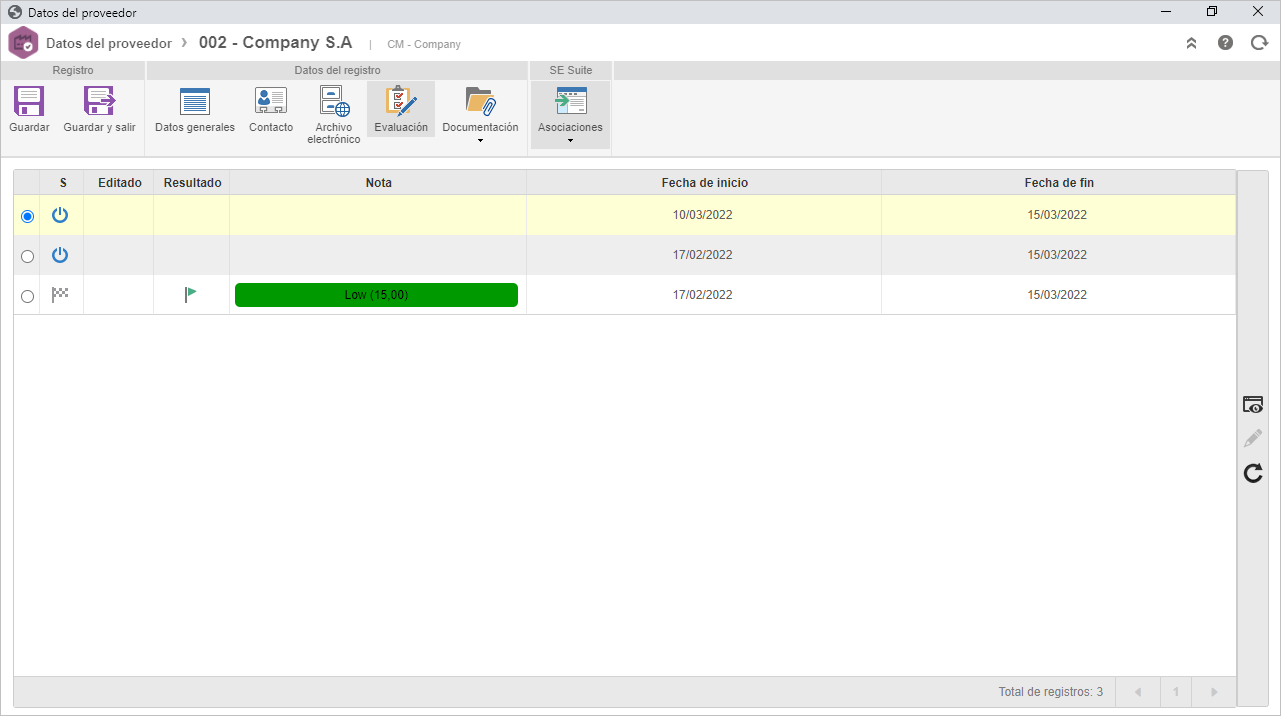Sort by the Editado column header
This screenshot has width=1281, height=716.
point(120,183)
